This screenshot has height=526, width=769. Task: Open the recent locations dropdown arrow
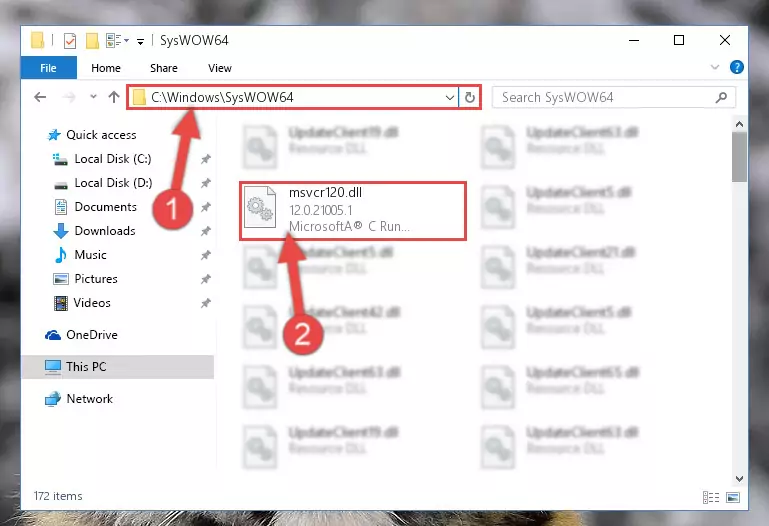click(x=93, y=97)
